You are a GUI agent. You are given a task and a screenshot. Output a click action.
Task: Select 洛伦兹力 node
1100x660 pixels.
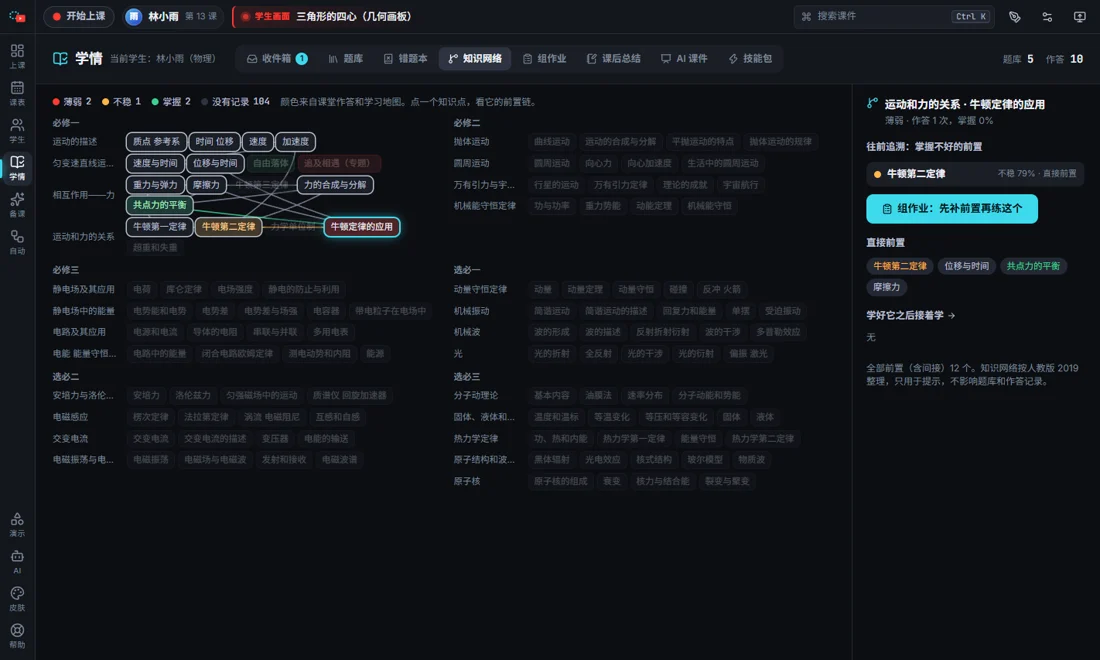click(x=193, y=396)
